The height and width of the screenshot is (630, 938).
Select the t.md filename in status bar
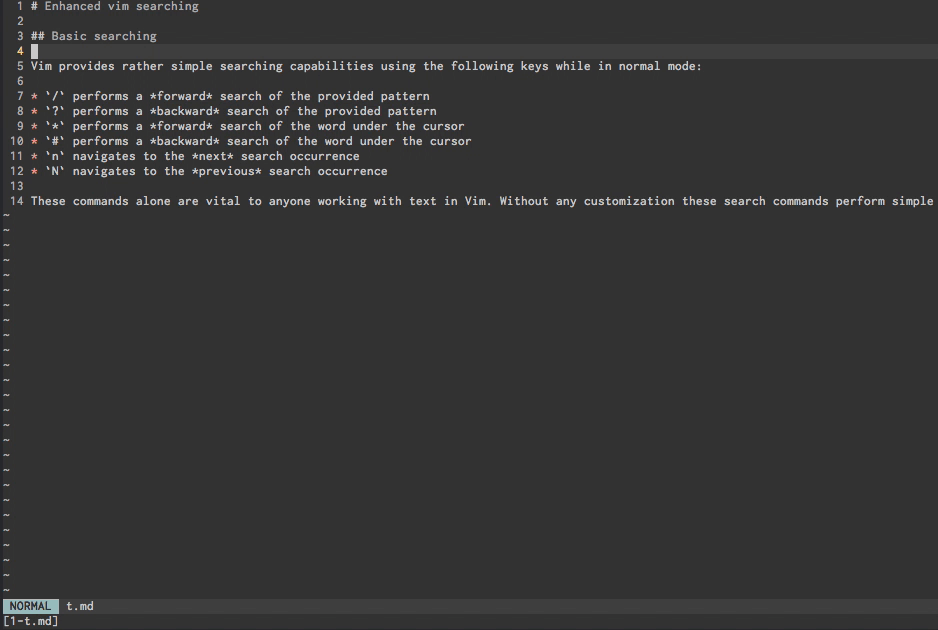click(x=80, y=606)
